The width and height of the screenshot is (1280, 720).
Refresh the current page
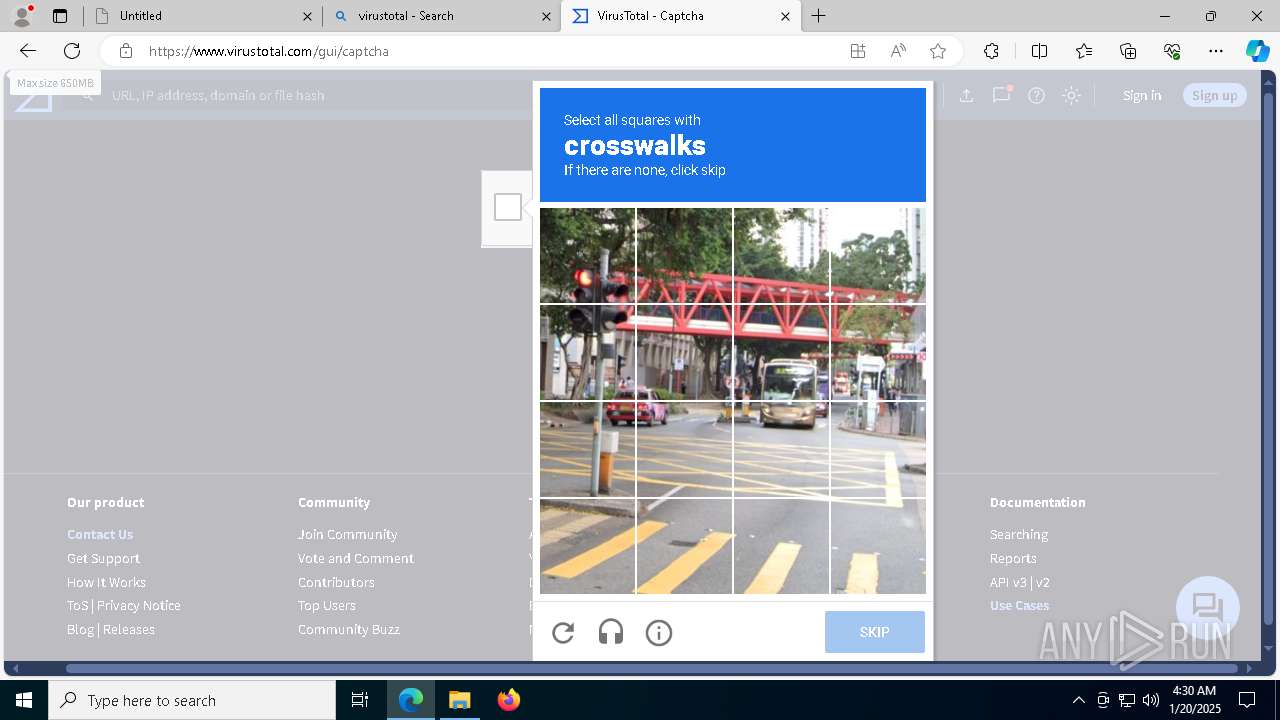click(72, 51)
